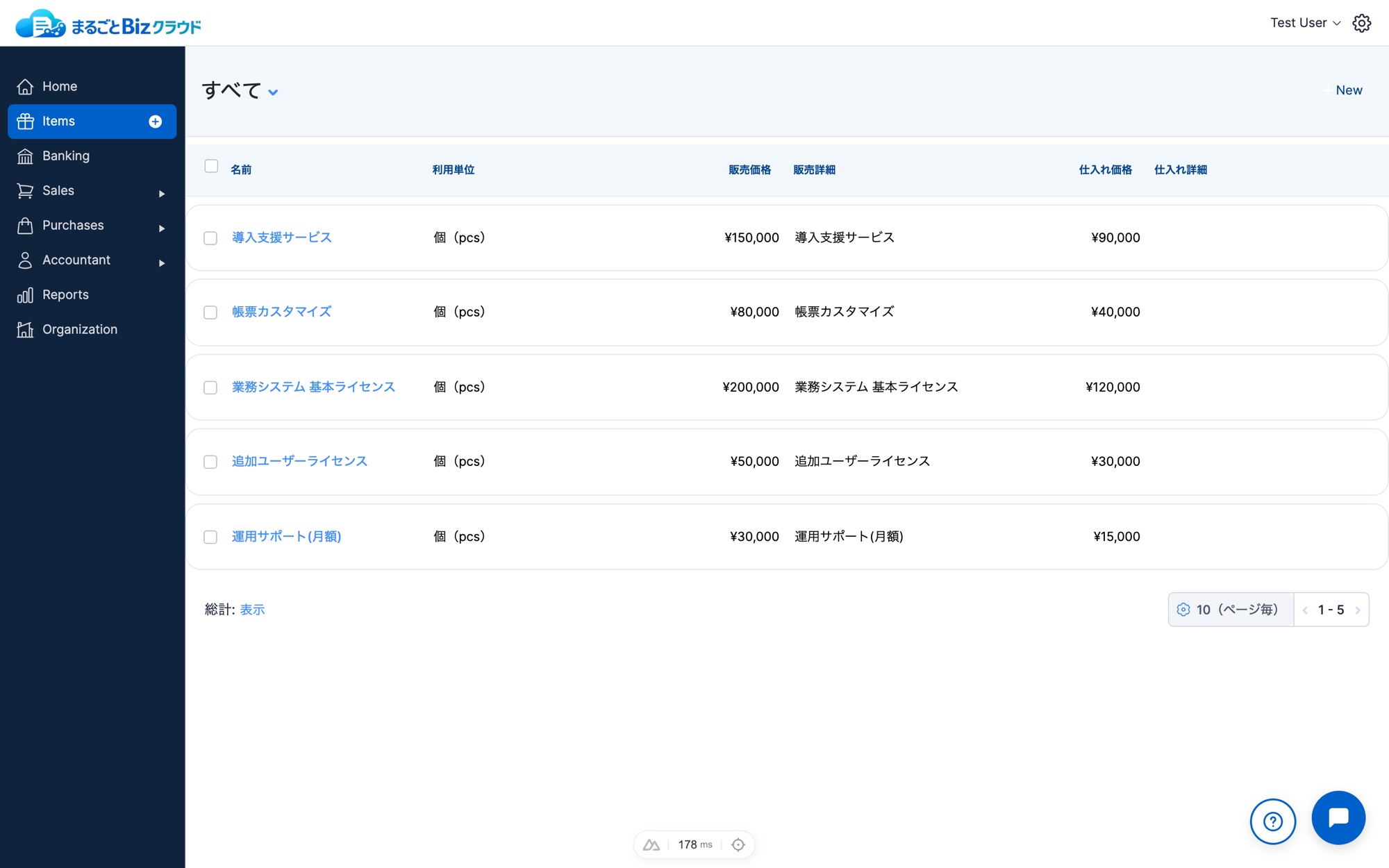
Task: Open Banking in the sidebar
Action: pos(92,156)
